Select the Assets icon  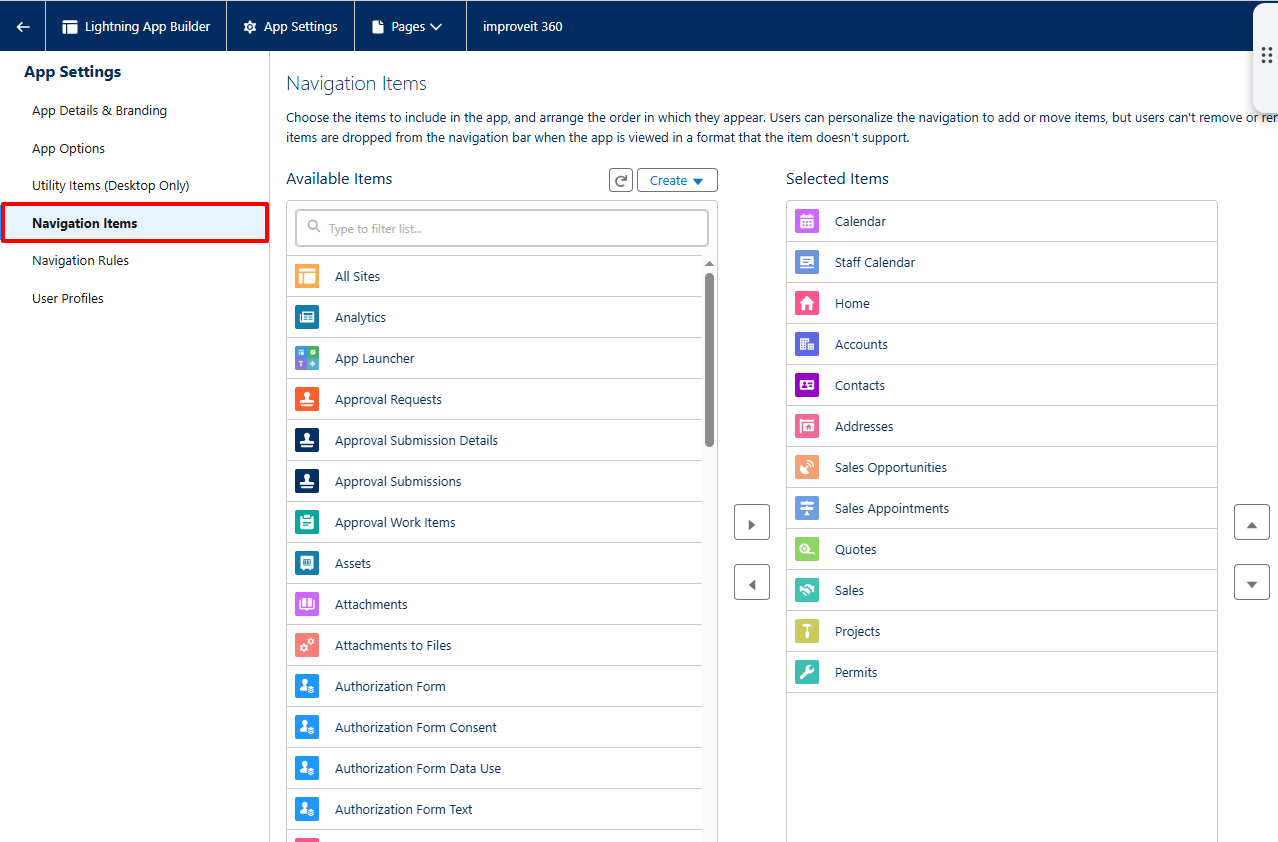[x=307, y=563]
